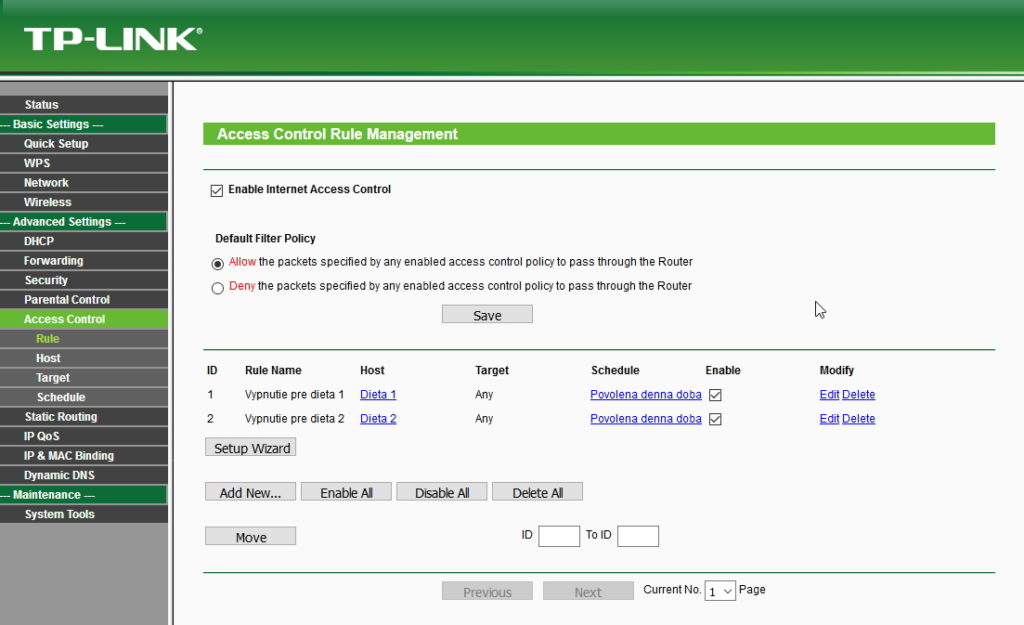Viewport: 1024px width, 625px height.
Task: Open the System Tools menu
Action: point(60,514)
